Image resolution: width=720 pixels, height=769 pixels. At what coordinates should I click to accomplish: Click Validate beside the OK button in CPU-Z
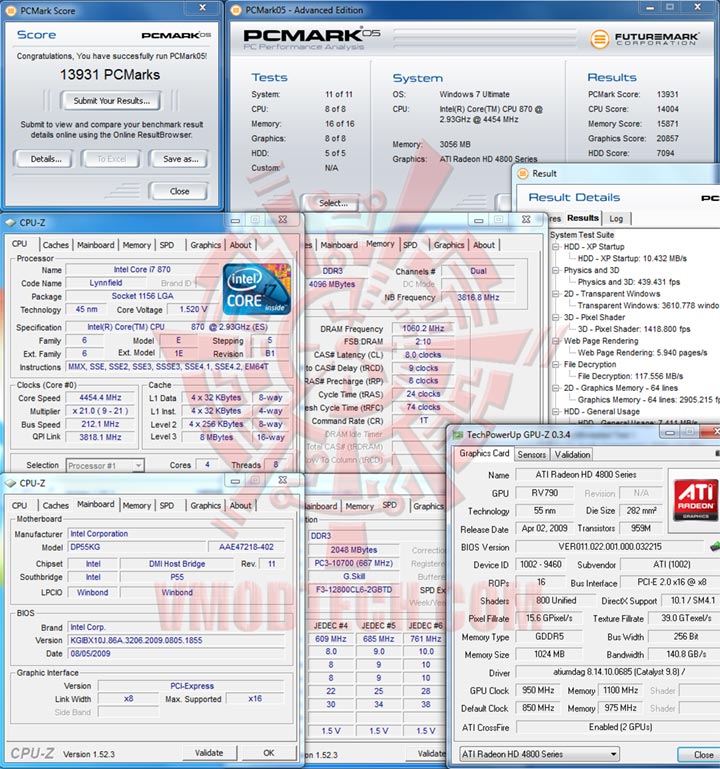click(209, 753)
